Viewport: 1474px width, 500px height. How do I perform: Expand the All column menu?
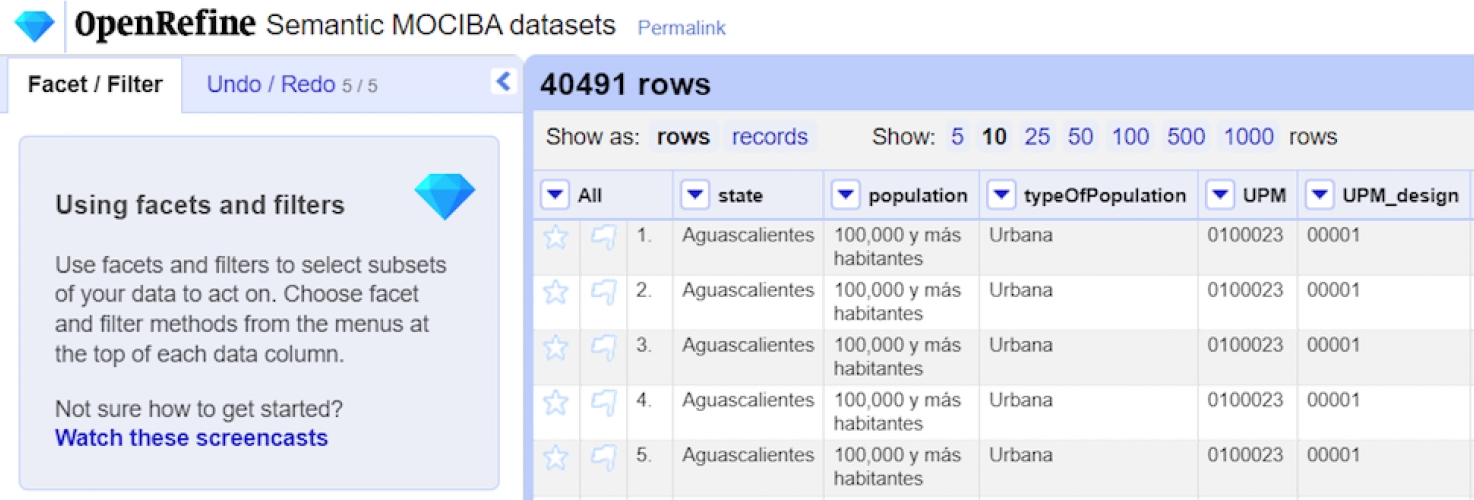pos(555,195)
